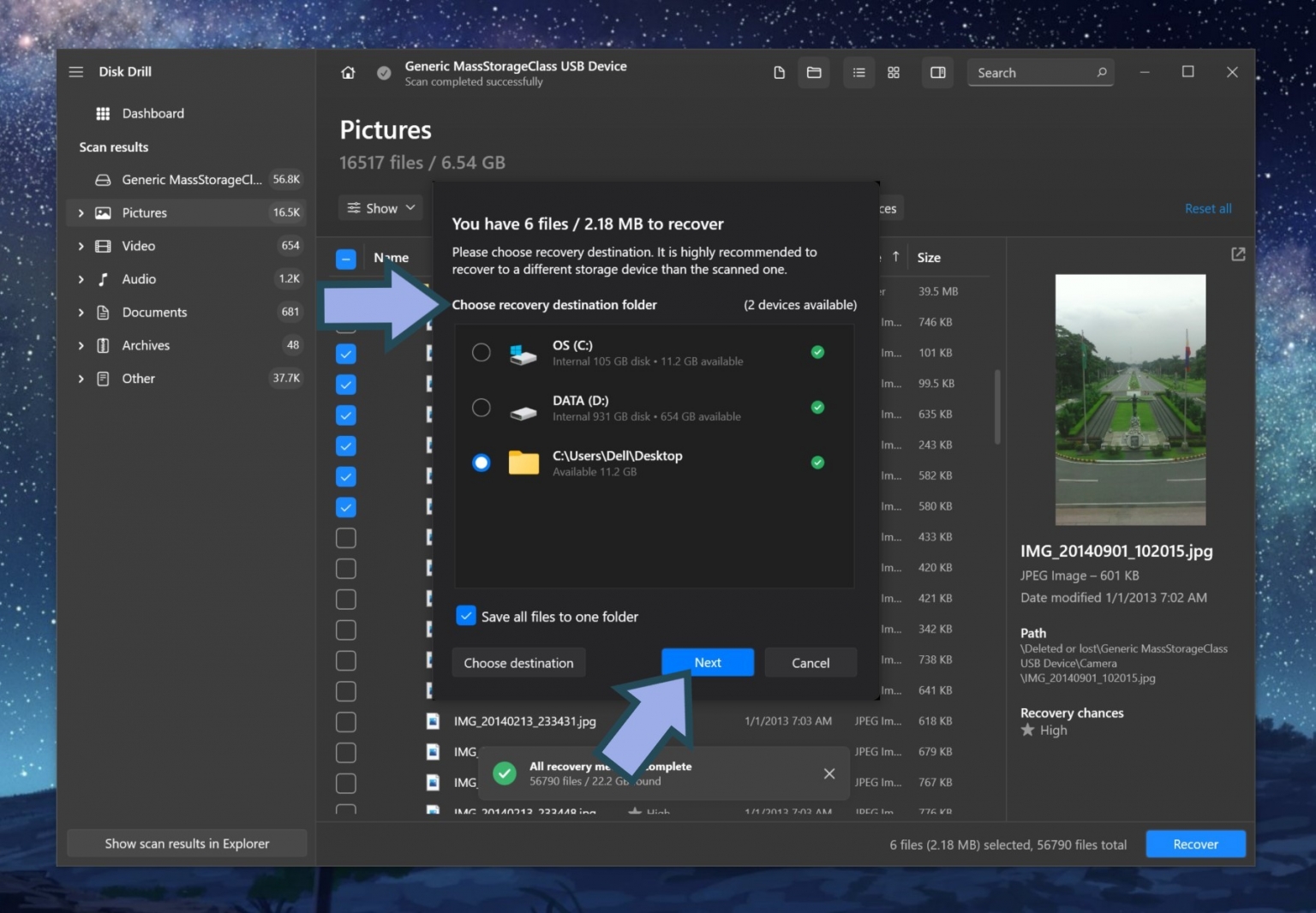Open Dashboard in the sidebar
Image resolution: width=1316 pixels, height=913 pixels.
(x=153, y=114)
